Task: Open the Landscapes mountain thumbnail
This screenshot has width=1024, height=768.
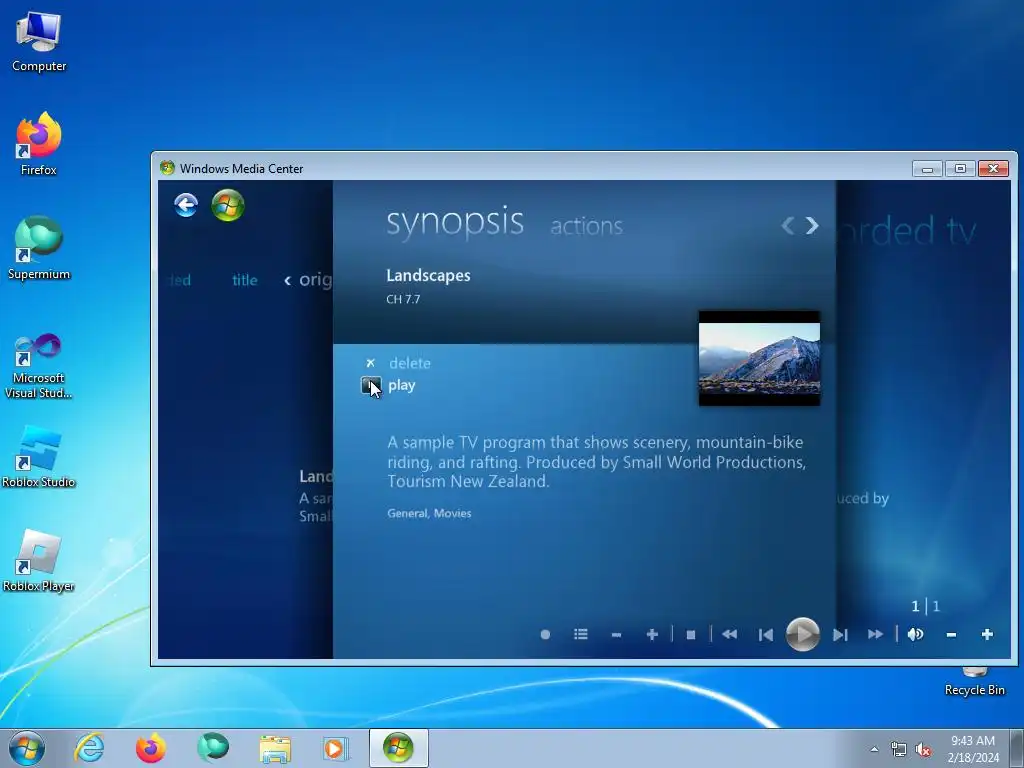Action: 759,358
